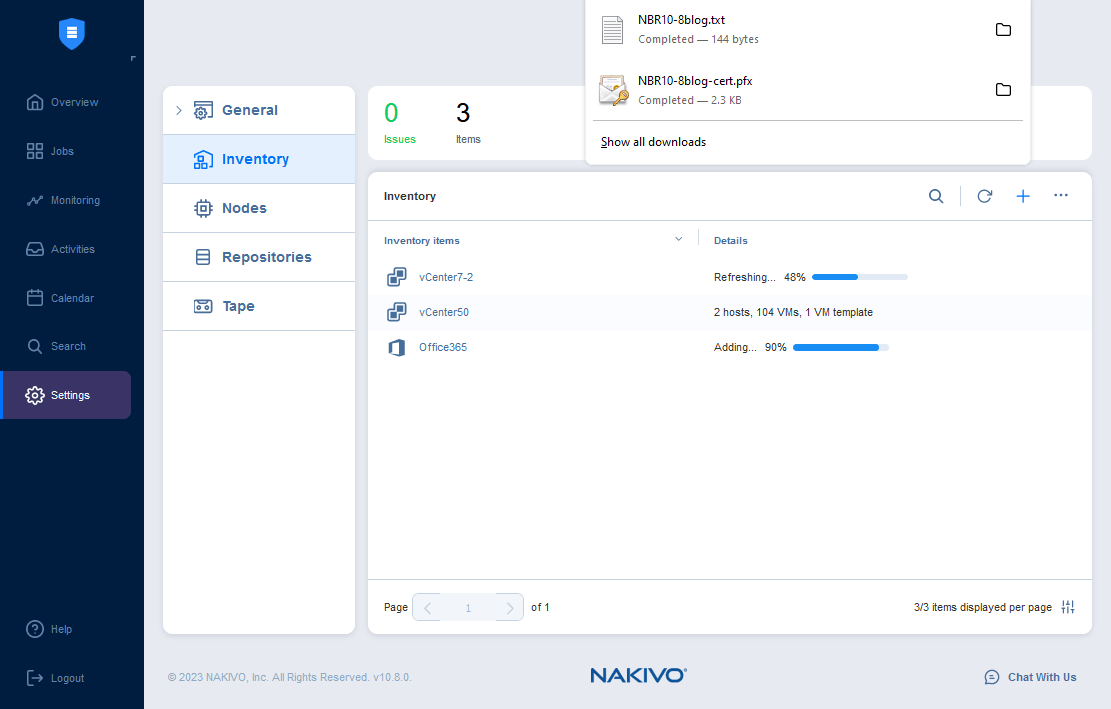Click the Office365 adding progress bar
This screenshot has width=1111, height=709.
841,347
